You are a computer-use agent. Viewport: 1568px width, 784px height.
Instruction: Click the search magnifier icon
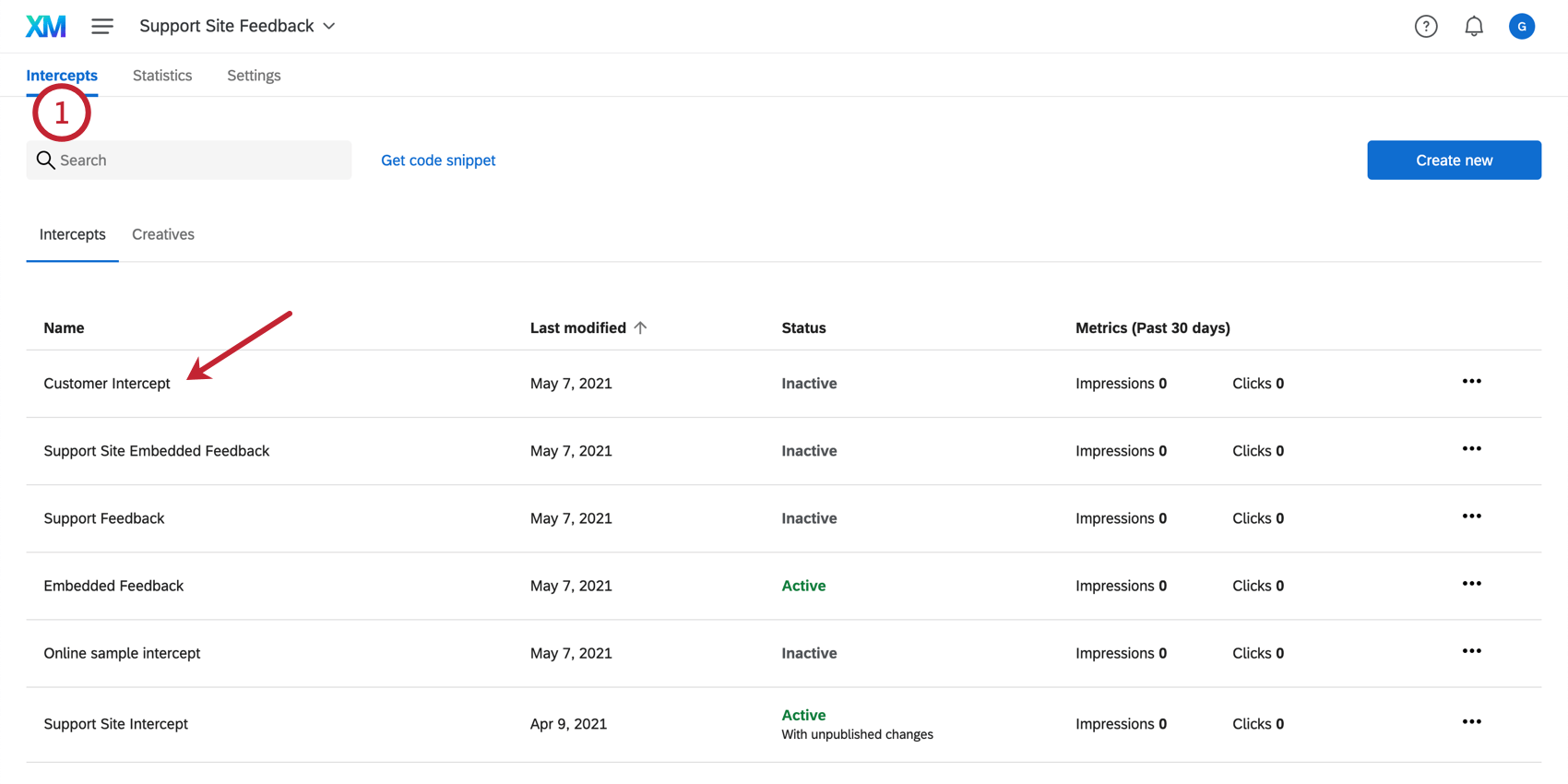click(45, 160)
